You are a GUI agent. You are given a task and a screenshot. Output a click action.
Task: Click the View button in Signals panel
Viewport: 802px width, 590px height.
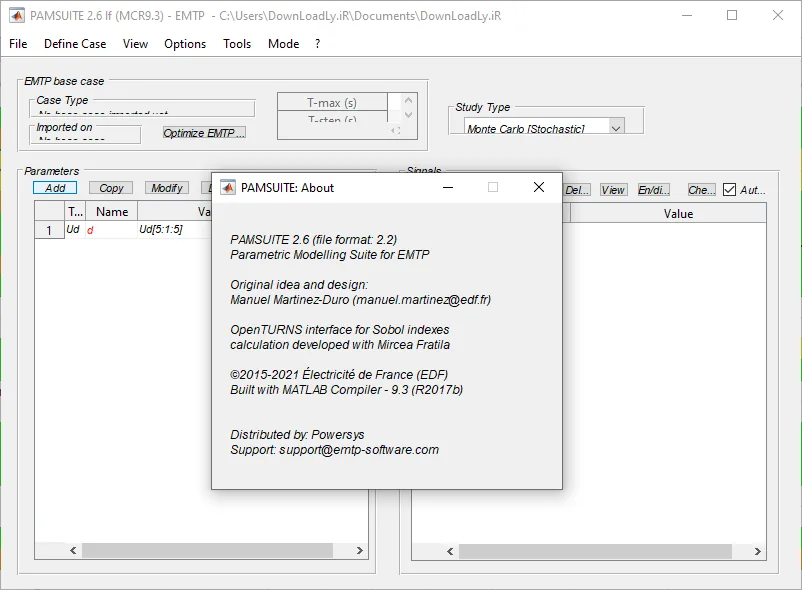613,190
